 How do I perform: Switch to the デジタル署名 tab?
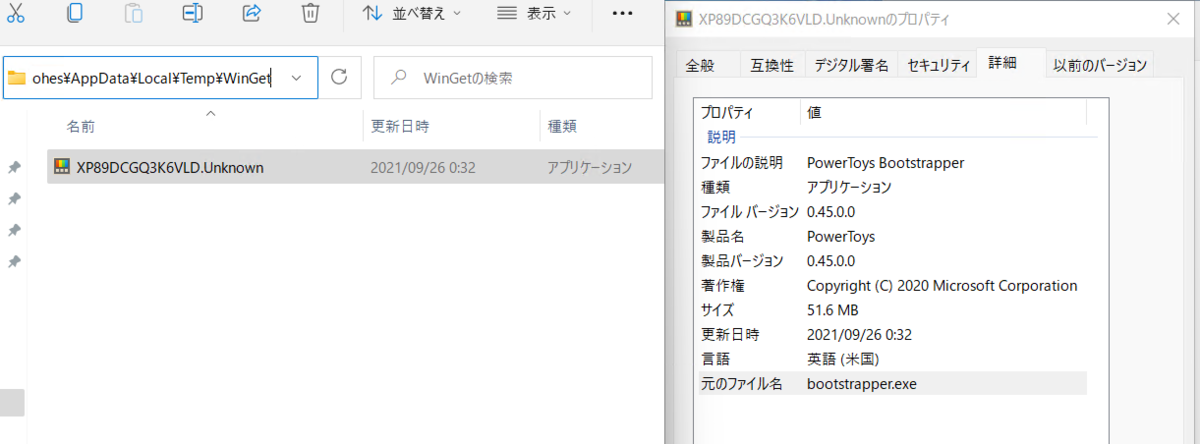[x=851, y=65]
